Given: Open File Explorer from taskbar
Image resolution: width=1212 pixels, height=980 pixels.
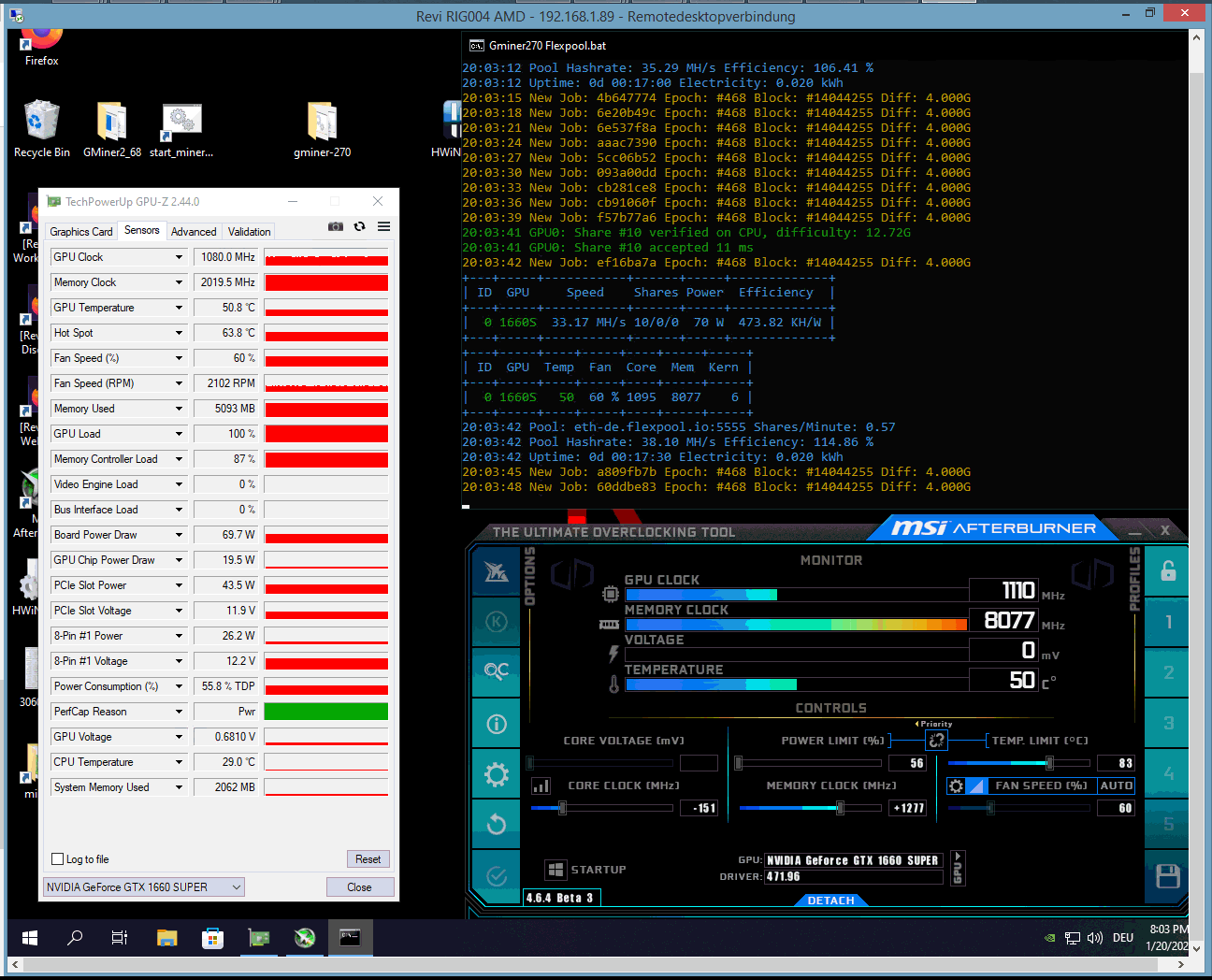Looking at the screenshot, I should point(167,937).
